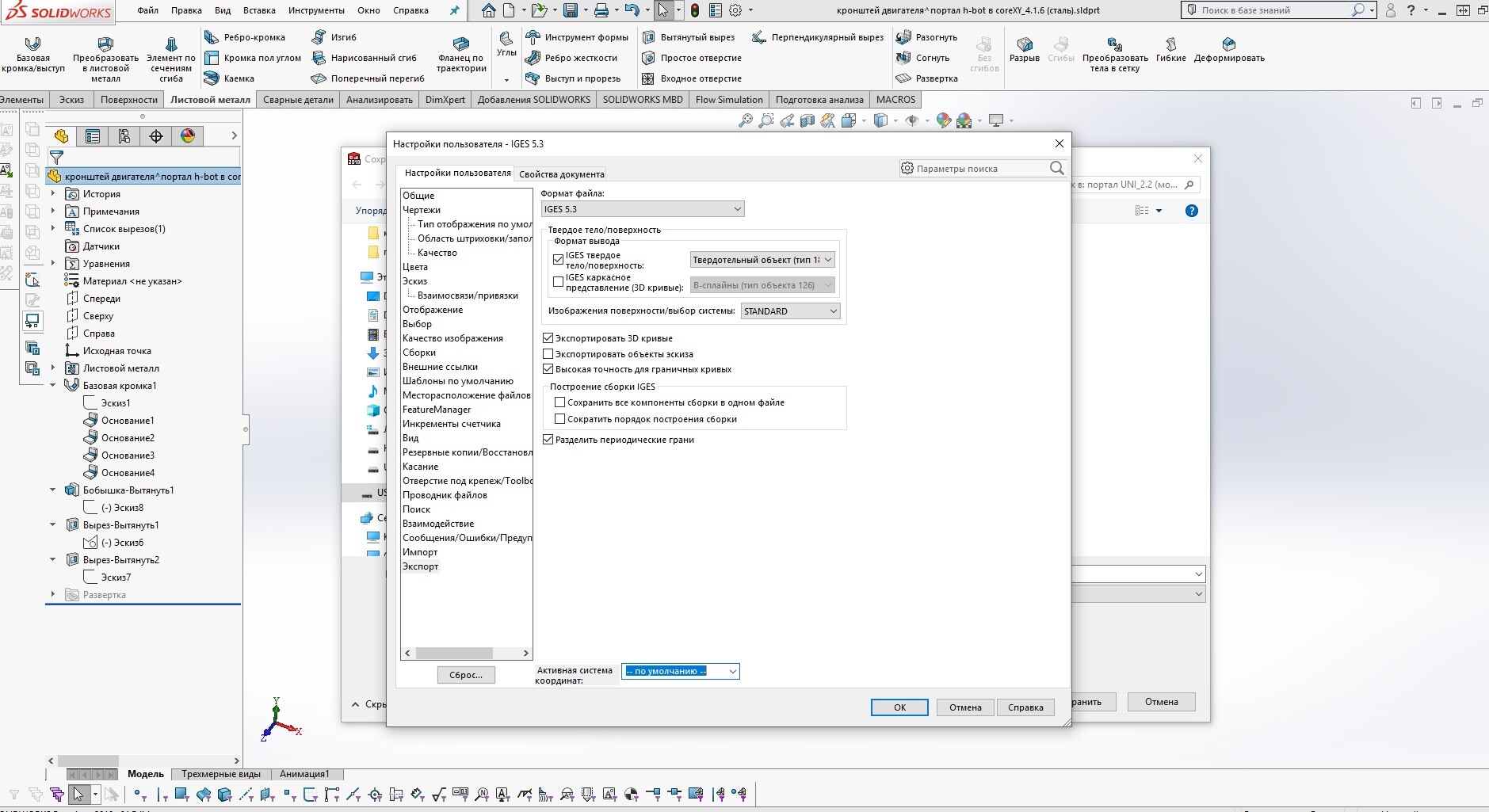The width and height of the screenshot is (1489, 812).
Task: Click the Unfold (Разогнуть) tool
Action: point(926,37)
